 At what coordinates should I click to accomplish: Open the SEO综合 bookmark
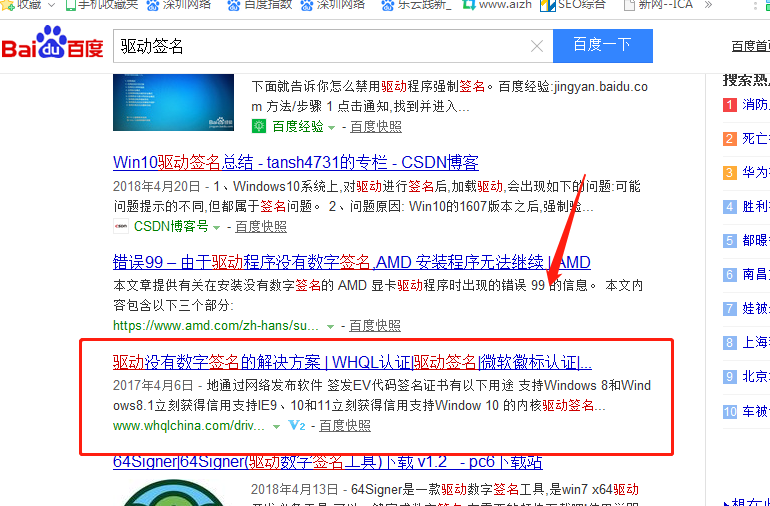[x=573, y=5]
